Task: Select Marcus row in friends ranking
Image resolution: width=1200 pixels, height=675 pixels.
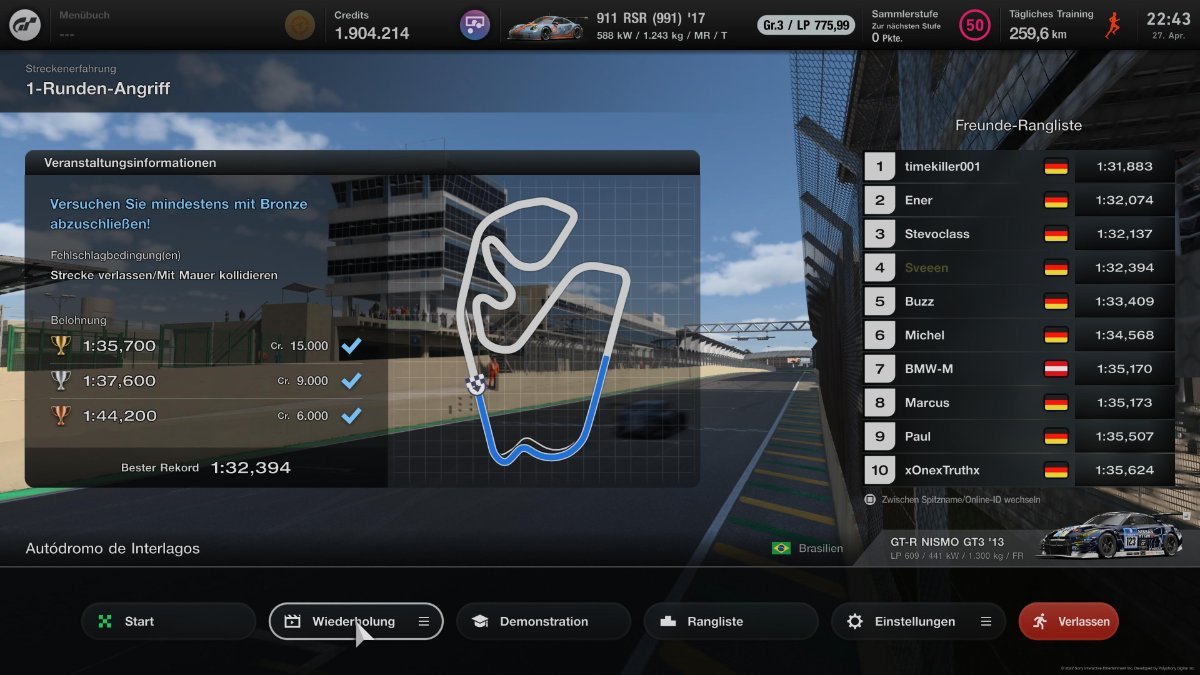Action: 1019,402
